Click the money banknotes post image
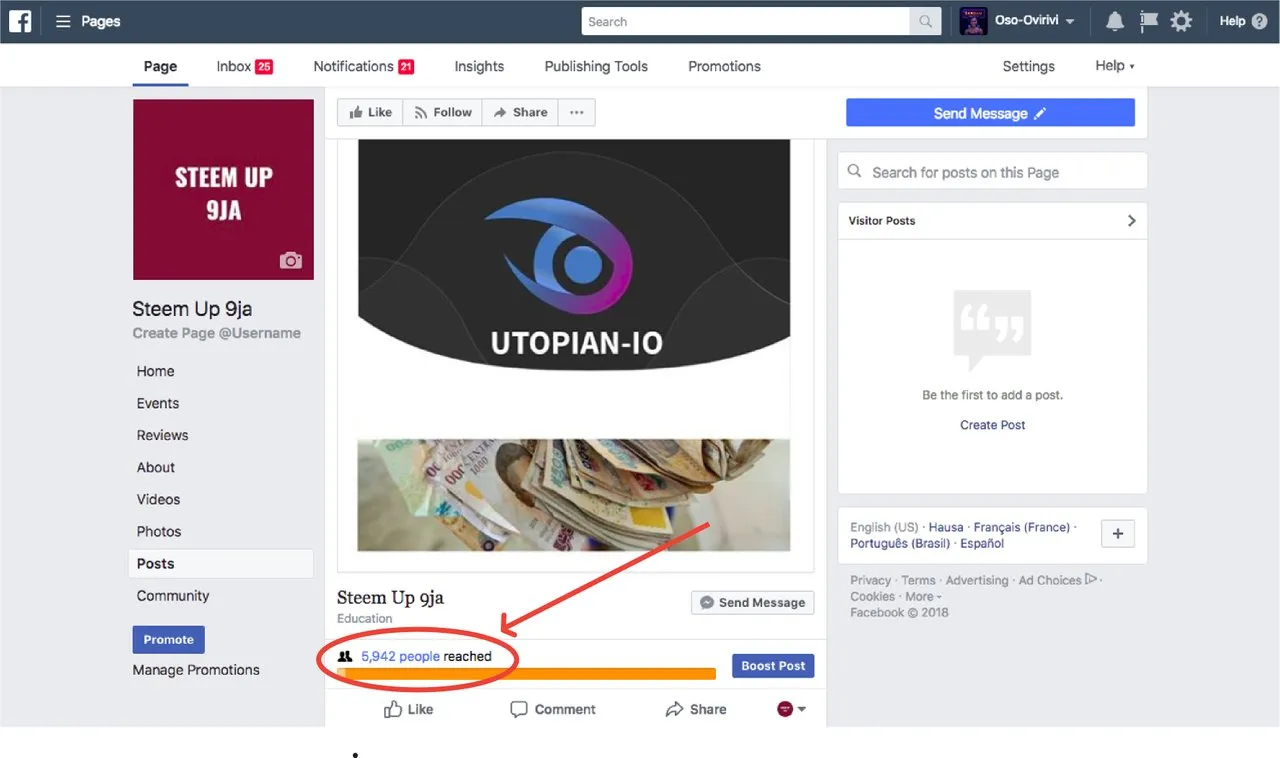 pos(574,495)
